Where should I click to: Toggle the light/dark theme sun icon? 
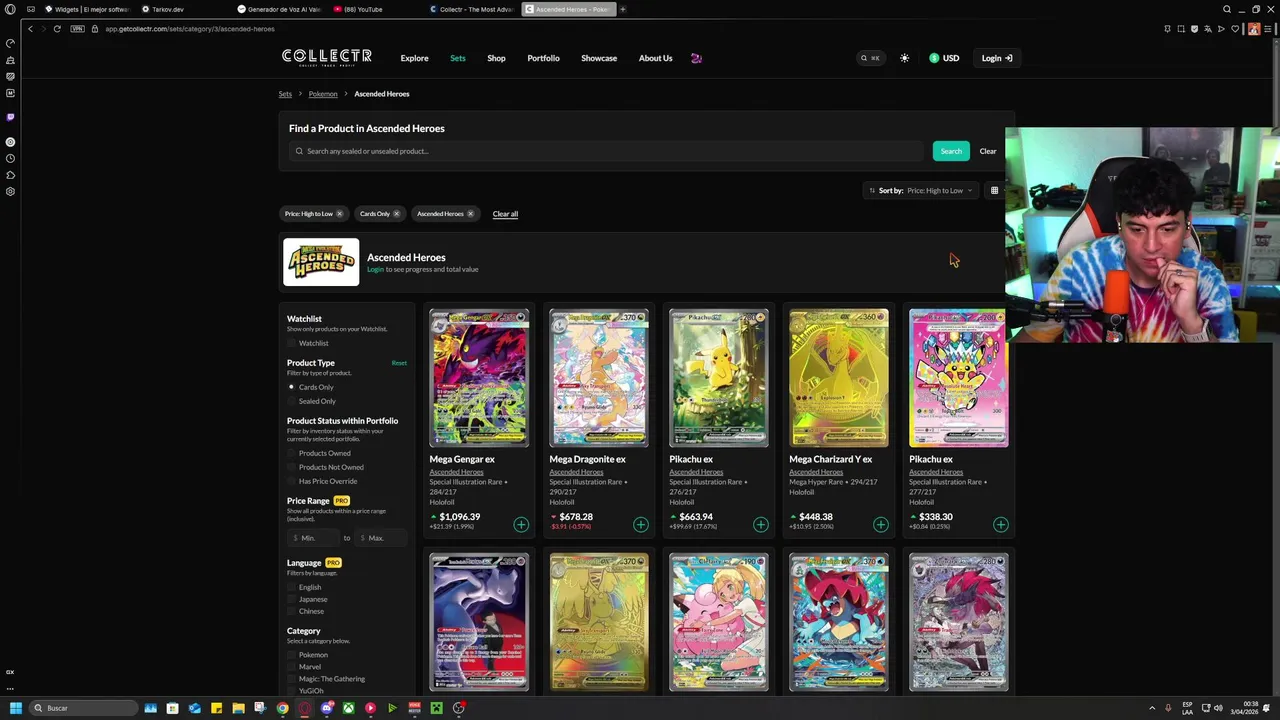pyautogui.click(x=904, y=58)
